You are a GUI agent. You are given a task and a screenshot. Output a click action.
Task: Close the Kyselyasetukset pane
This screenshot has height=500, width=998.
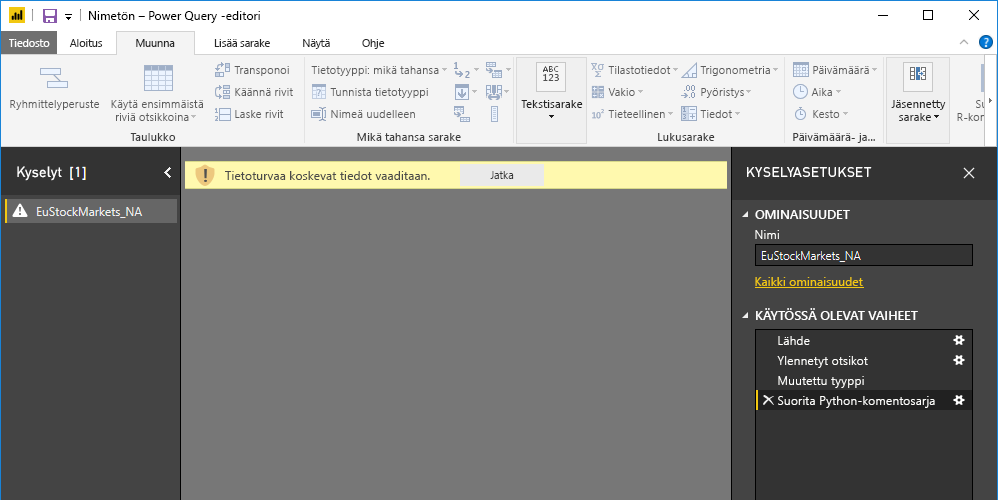pos(969,173)
